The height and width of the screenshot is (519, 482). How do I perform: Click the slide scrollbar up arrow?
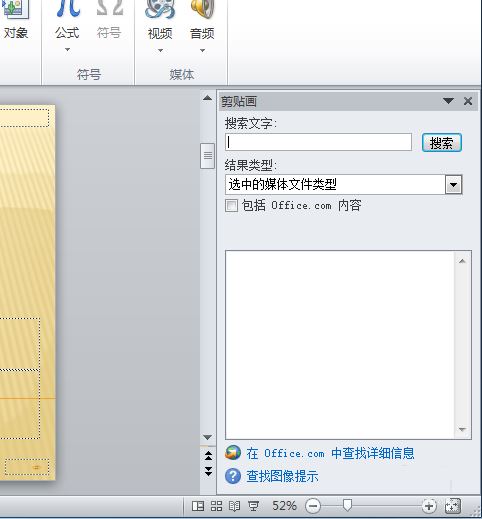(207, 98)
